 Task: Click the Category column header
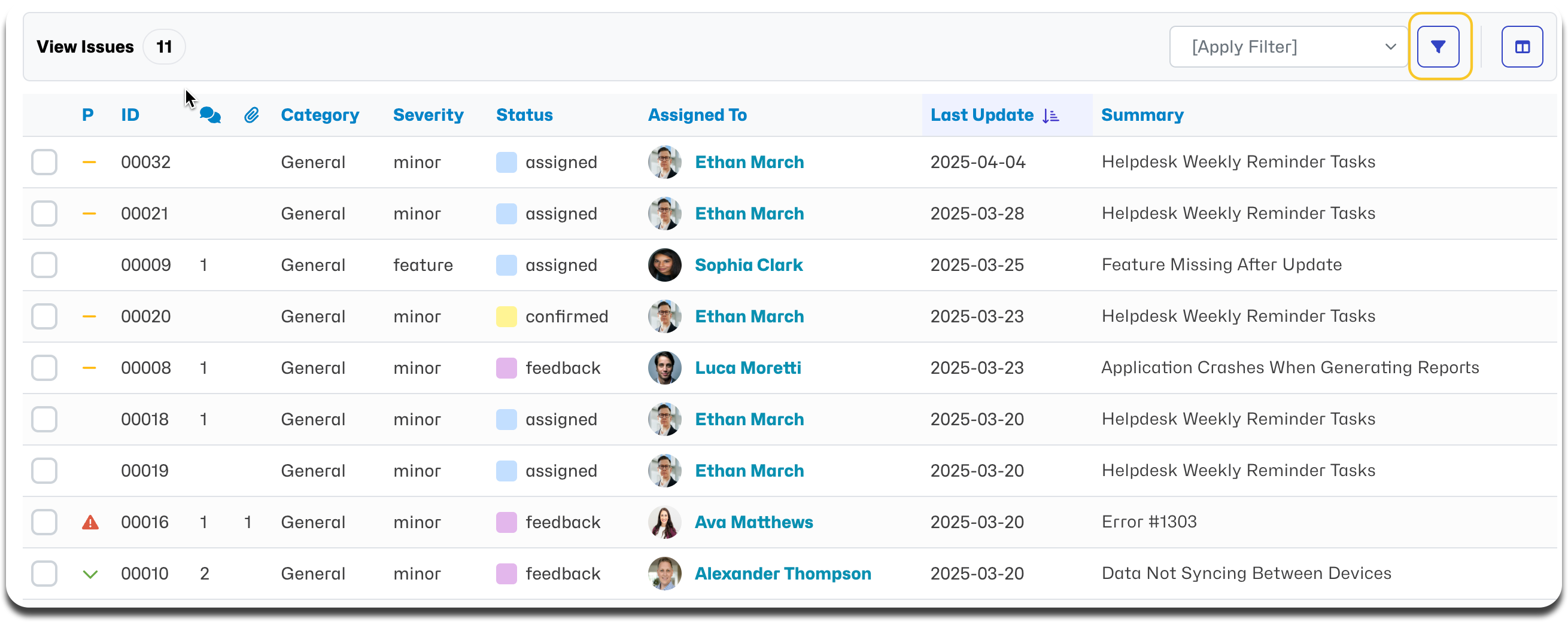tap(320, 115)
